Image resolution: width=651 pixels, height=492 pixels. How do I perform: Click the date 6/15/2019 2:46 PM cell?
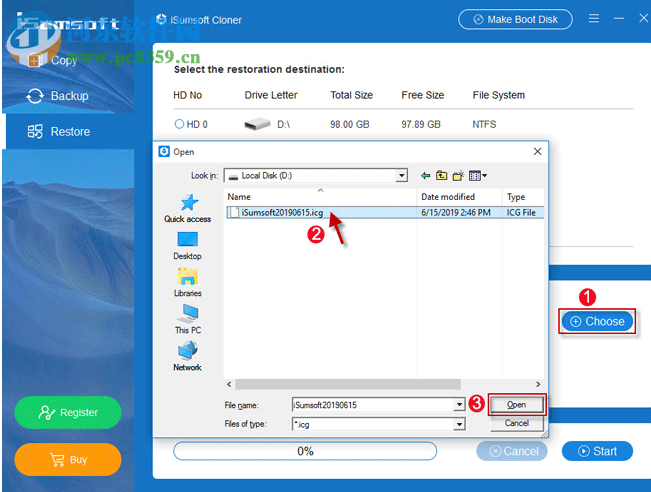455,213
